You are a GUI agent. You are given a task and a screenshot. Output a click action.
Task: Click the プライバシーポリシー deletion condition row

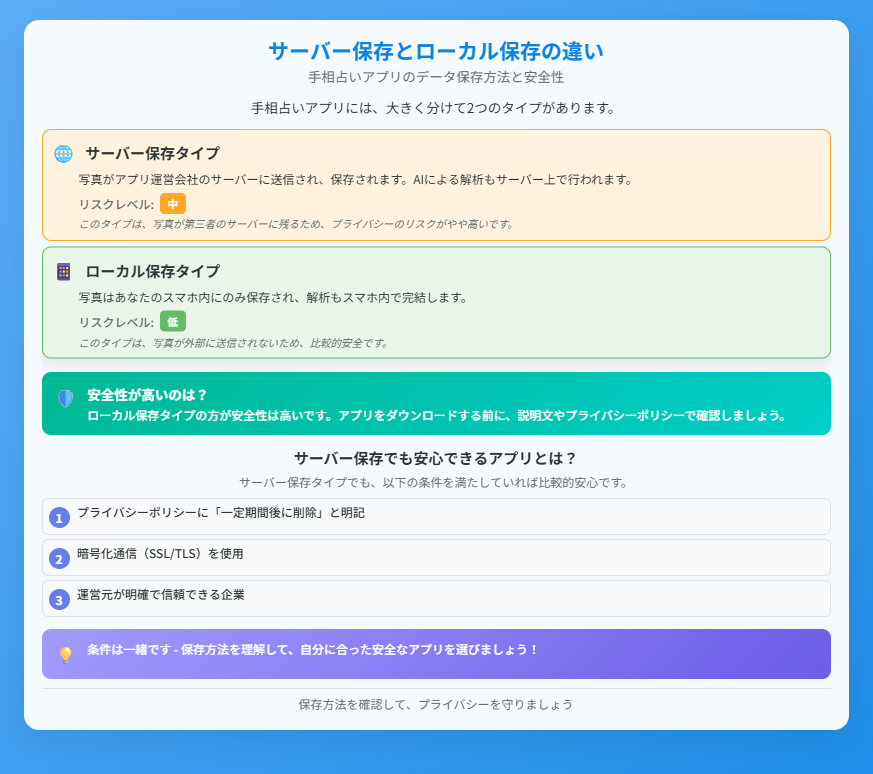point(436,517)
